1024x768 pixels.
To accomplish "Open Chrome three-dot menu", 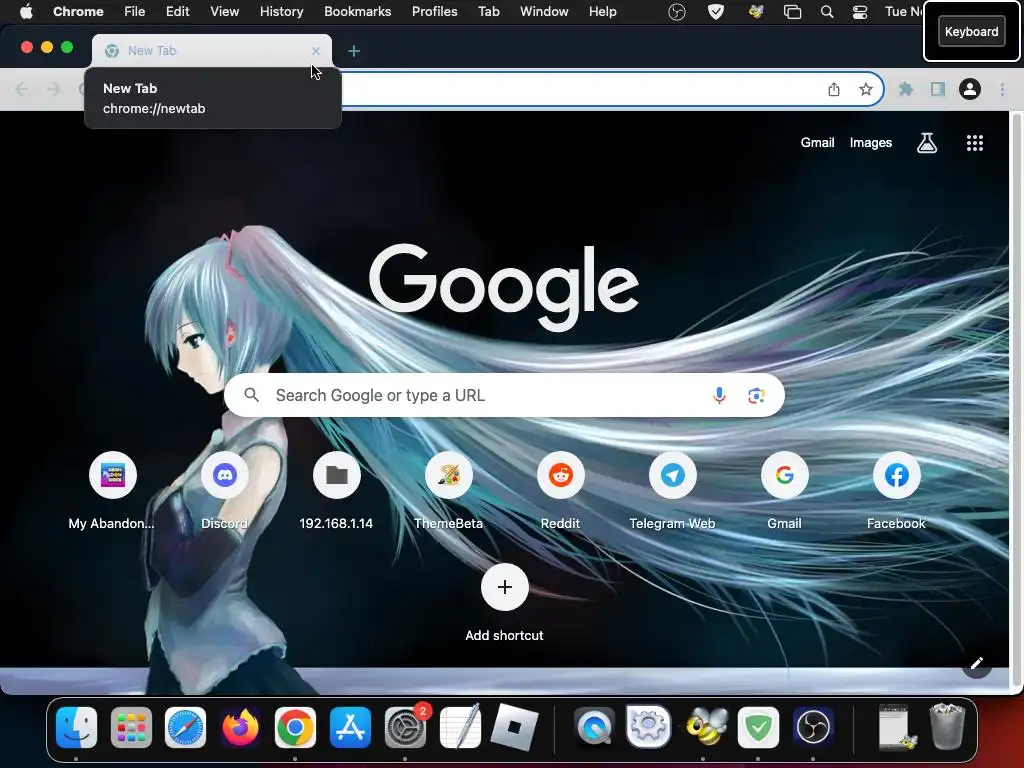I will [x=1002, y=89].
